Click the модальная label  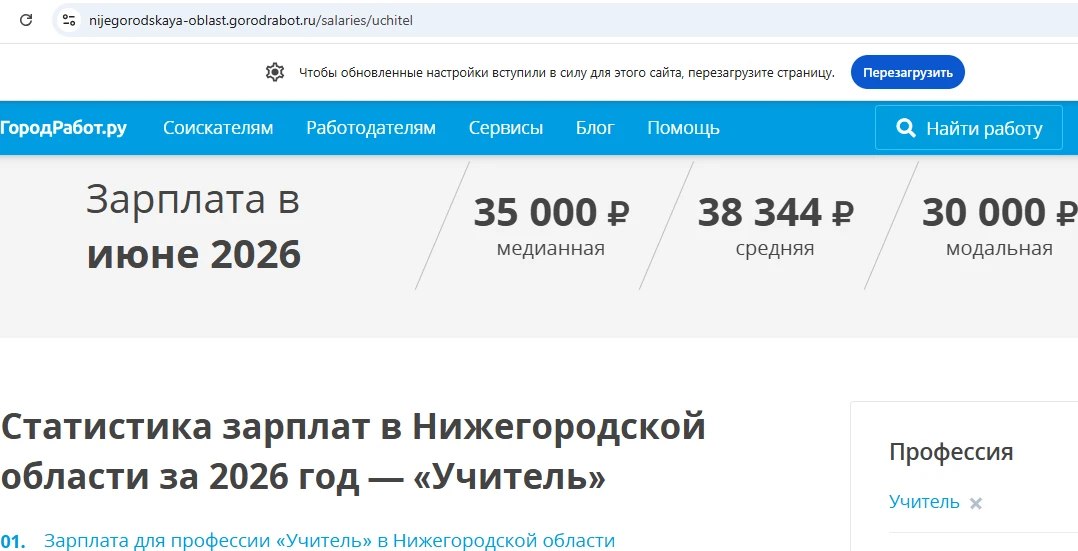[x=999, y=248]
